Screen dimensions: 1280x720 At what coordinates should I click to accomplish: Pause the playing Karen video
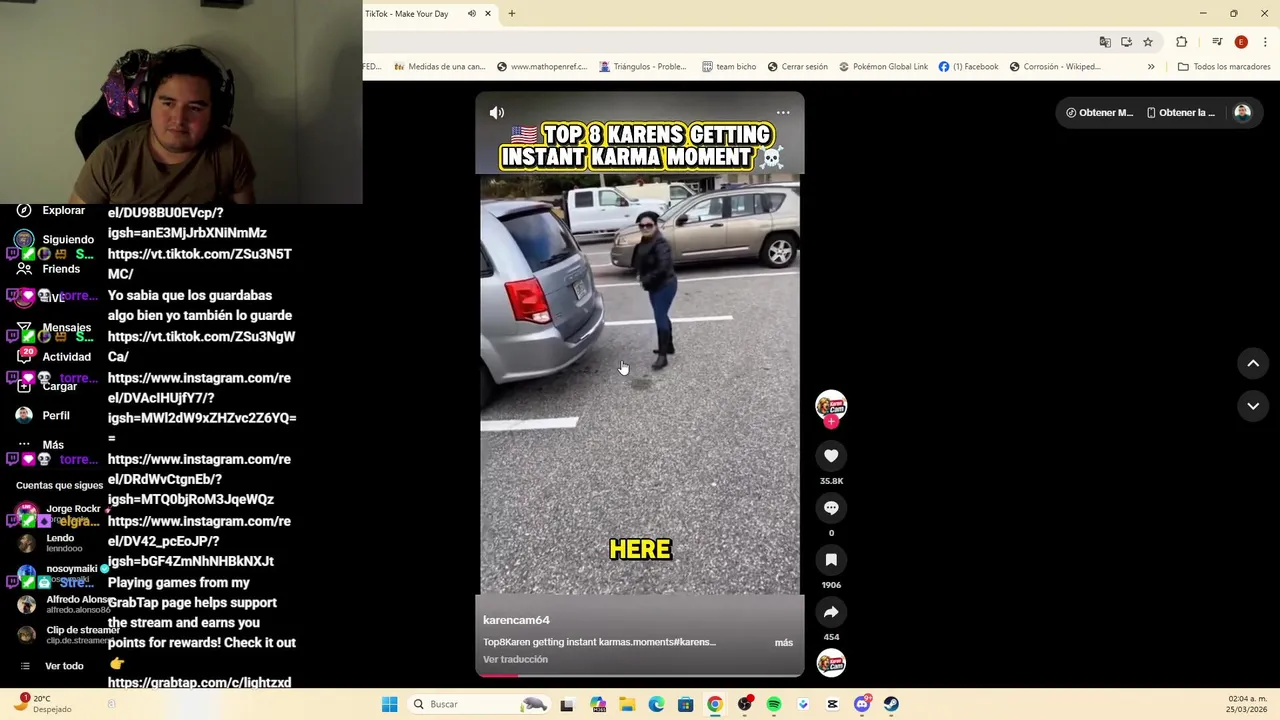tap(640, 385)
